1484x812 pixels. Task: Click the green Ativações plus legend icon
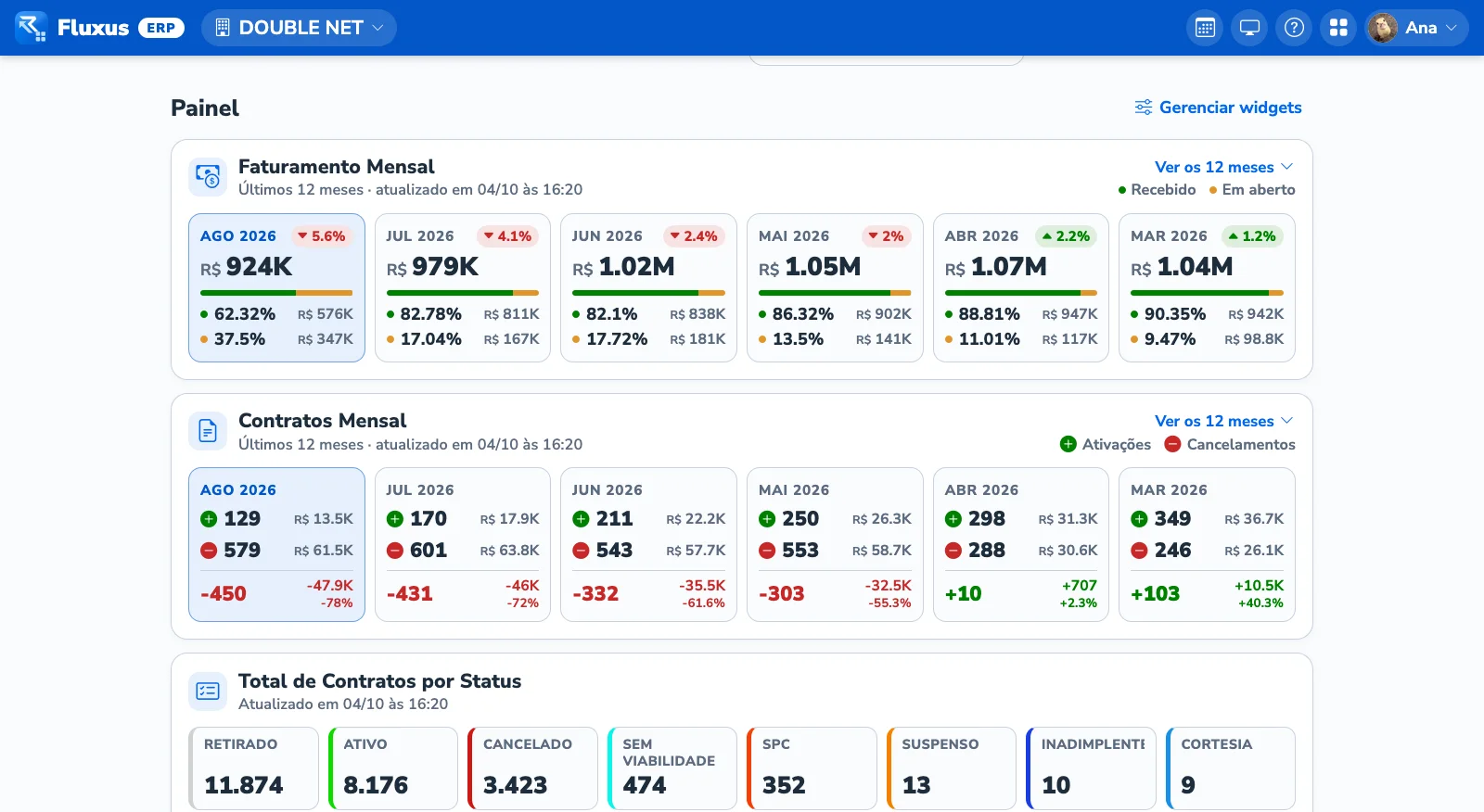pyautogui.click(x=1068, y=444)
